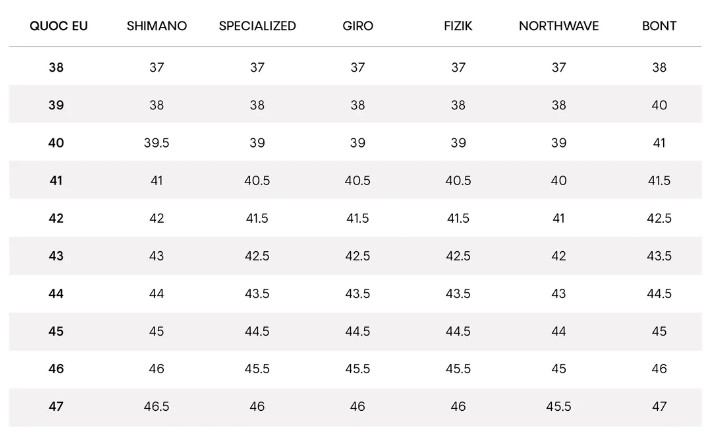The image size is (707, 434).
Task: Click Northwave 40 cell in row 41
Action: pyautogui.click(x=559, y=181)
